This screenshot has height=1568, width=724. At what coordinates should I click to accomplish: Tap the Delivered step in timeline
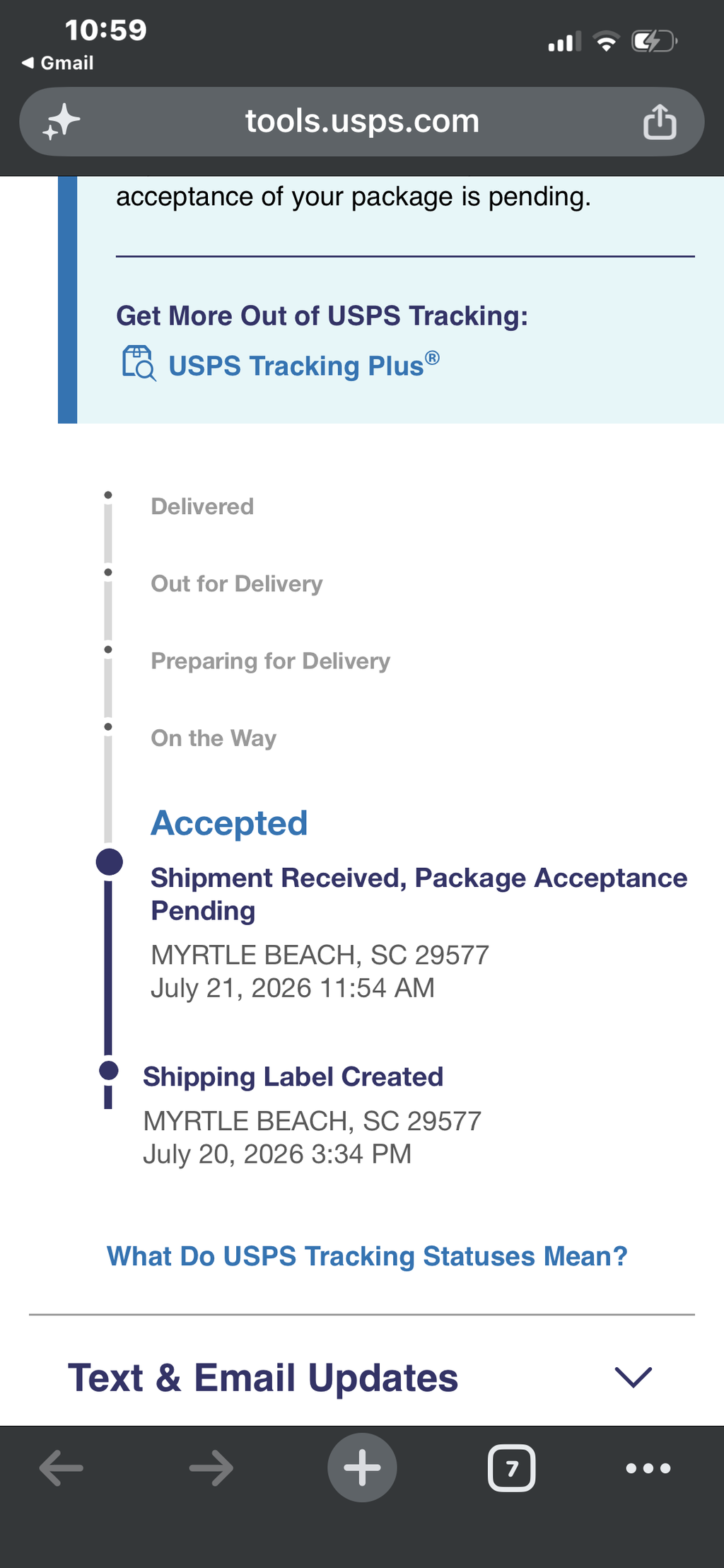(x=202, y=506)
